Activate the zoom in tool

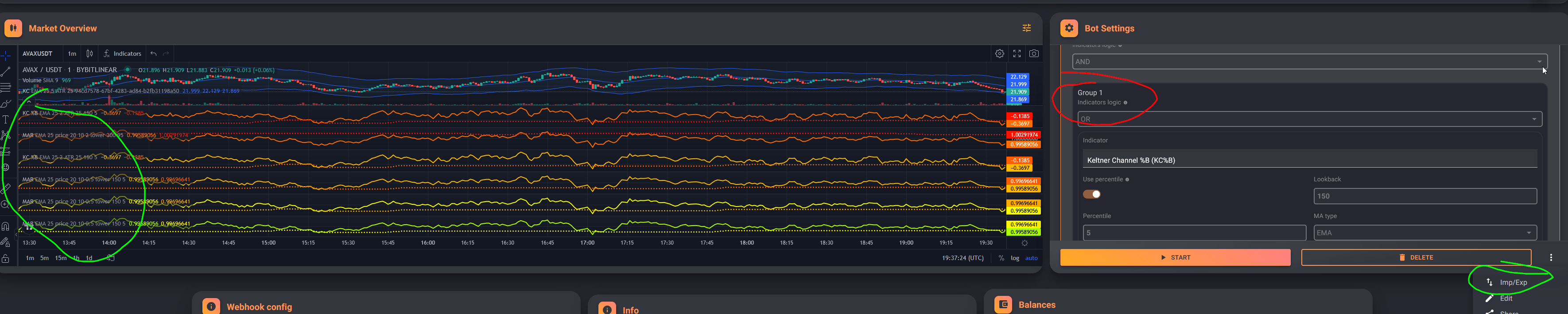coord(5,205)
